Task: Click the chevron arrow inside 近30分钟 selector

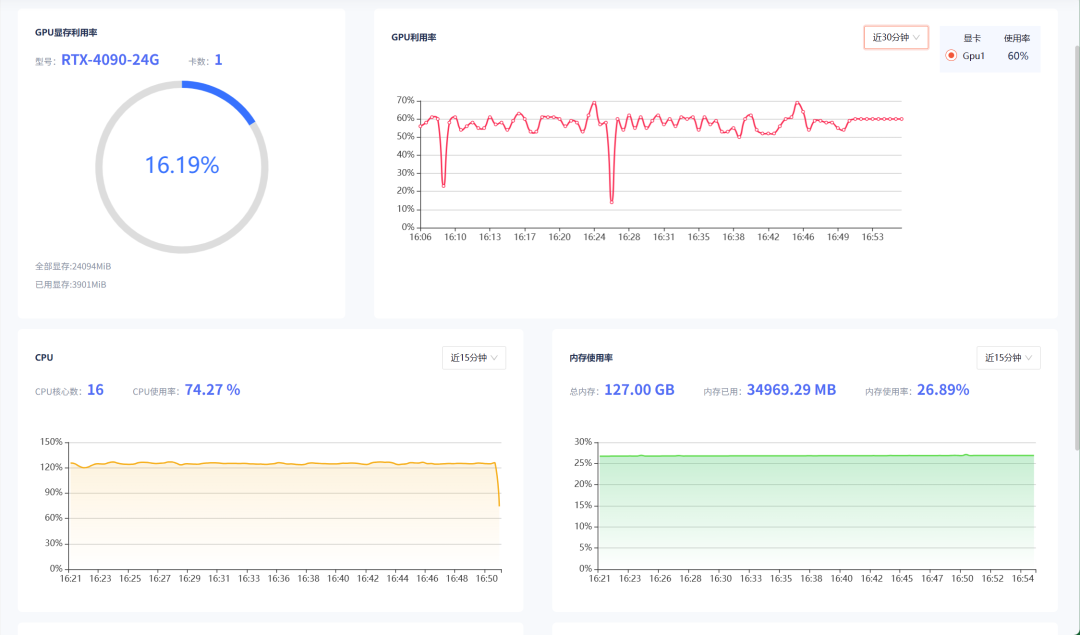Action: point(918,37)
